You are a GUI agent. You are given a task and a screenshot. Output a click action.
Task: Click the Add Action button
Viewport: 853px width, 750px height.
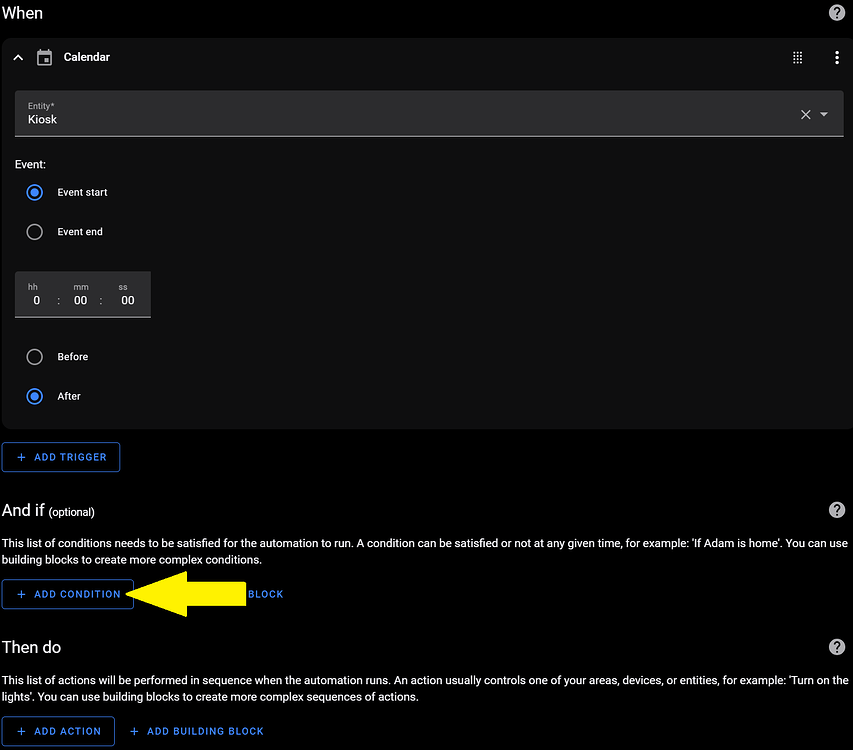point(58,731)
